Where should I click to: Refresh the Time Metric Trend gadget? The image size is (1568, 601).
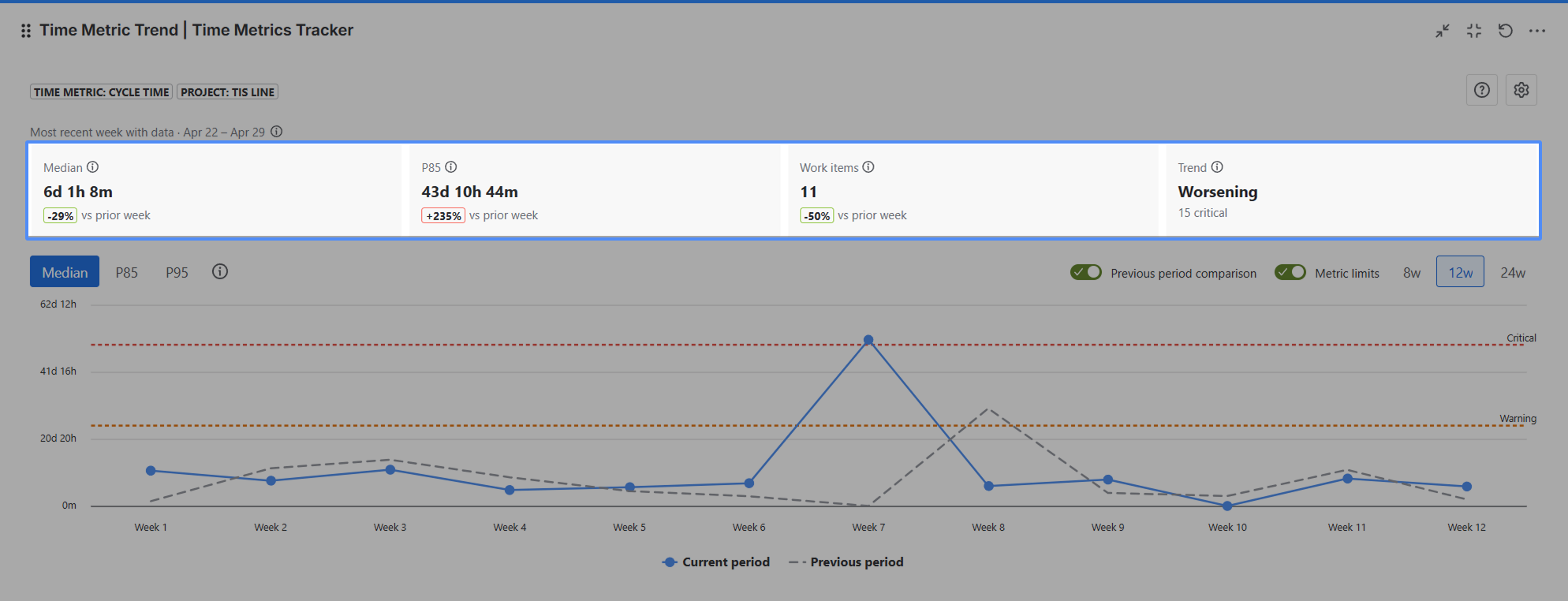click(1505, 31)
